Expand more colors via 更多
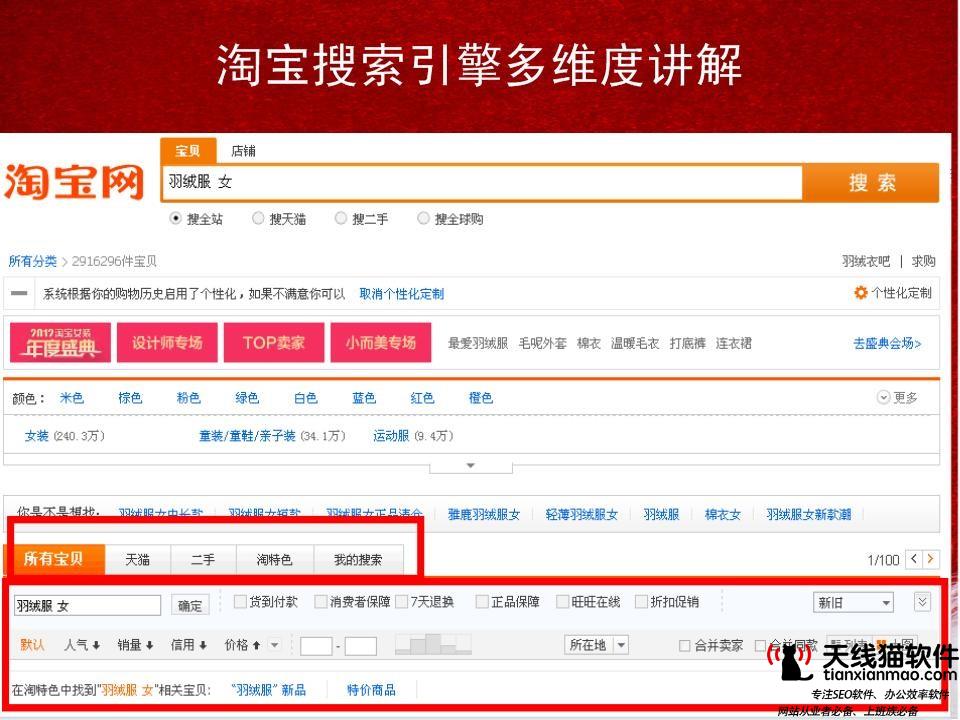The image size is (960, 720). [897, 397]
